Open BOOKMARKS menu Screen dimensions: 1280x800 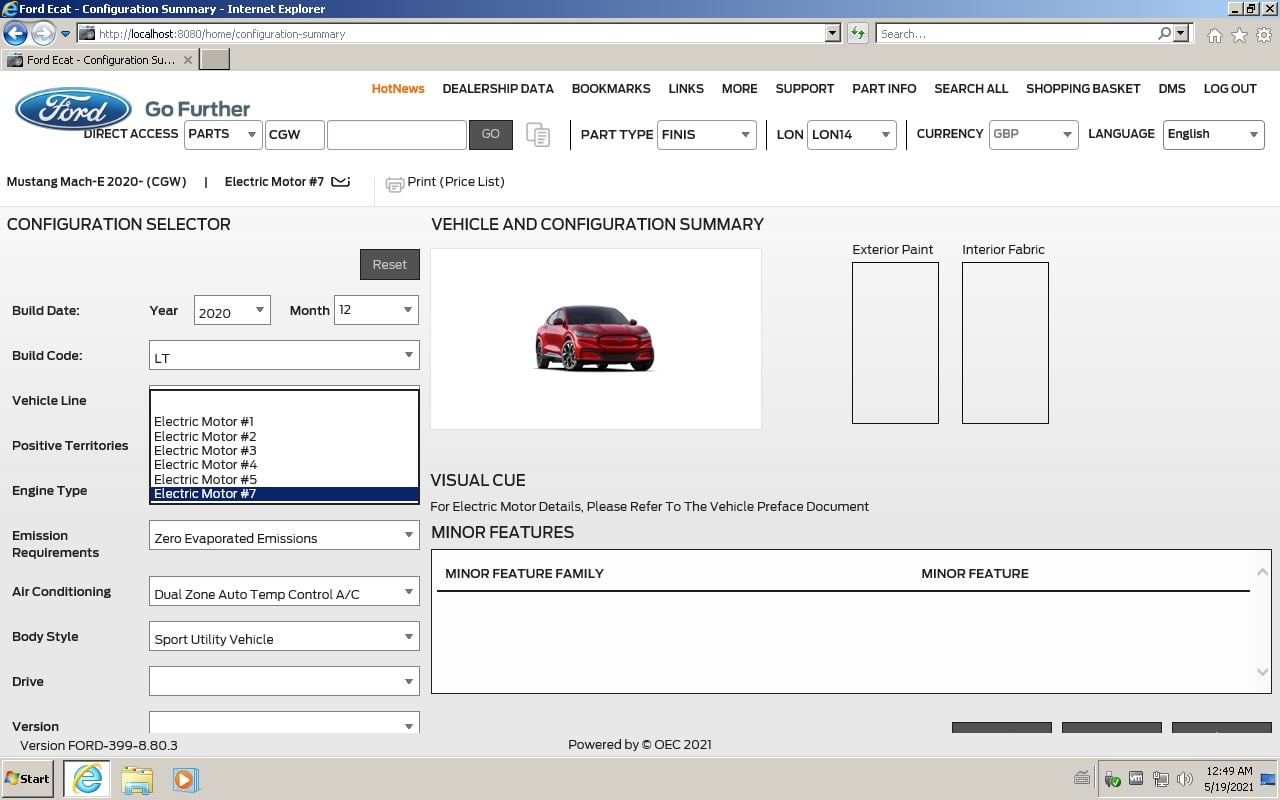(x=611, y=89)
